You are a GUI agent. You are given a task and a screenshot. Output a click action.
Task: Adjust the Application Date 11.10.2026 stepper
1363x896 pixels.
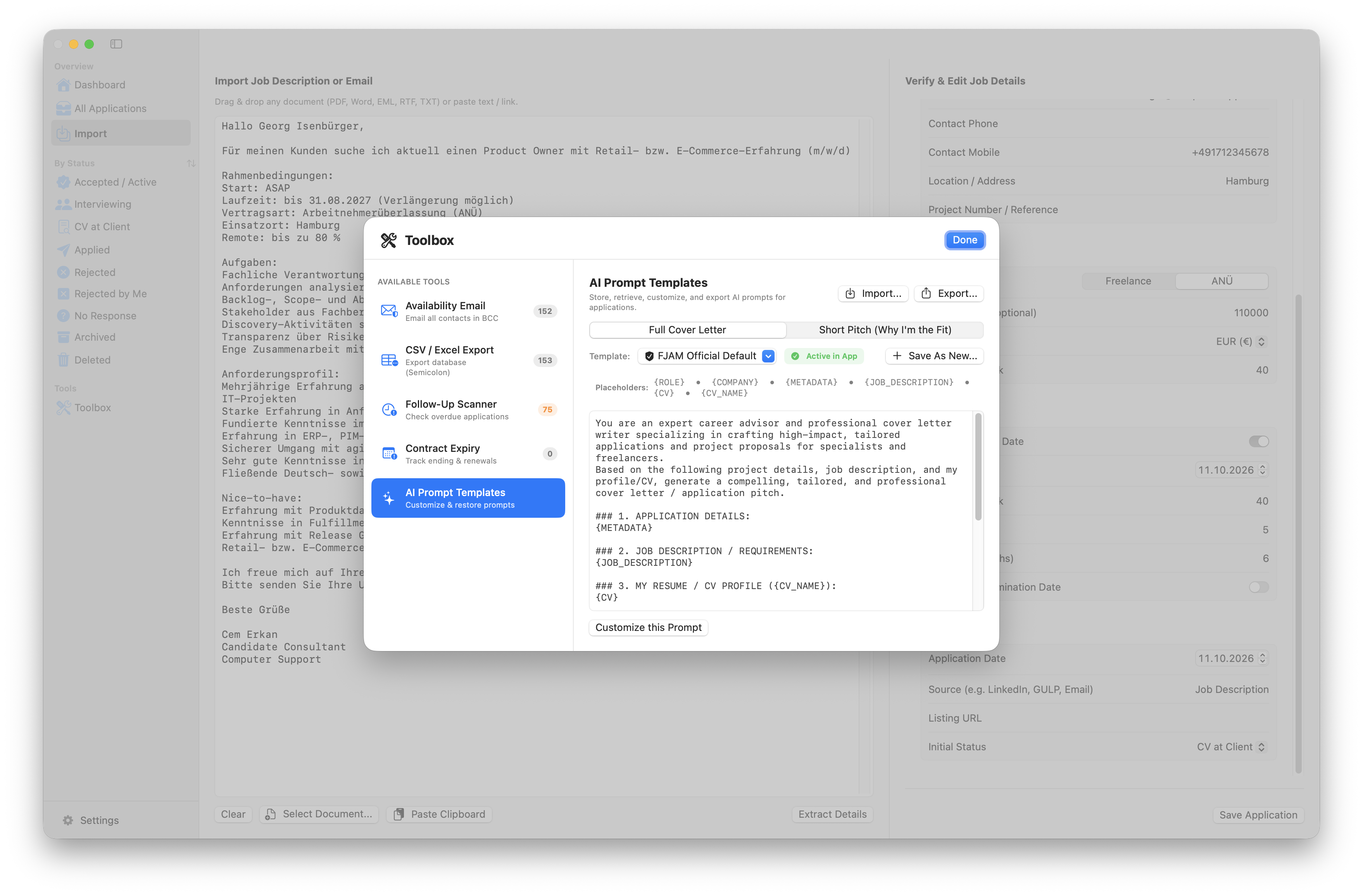point(1262,658)
